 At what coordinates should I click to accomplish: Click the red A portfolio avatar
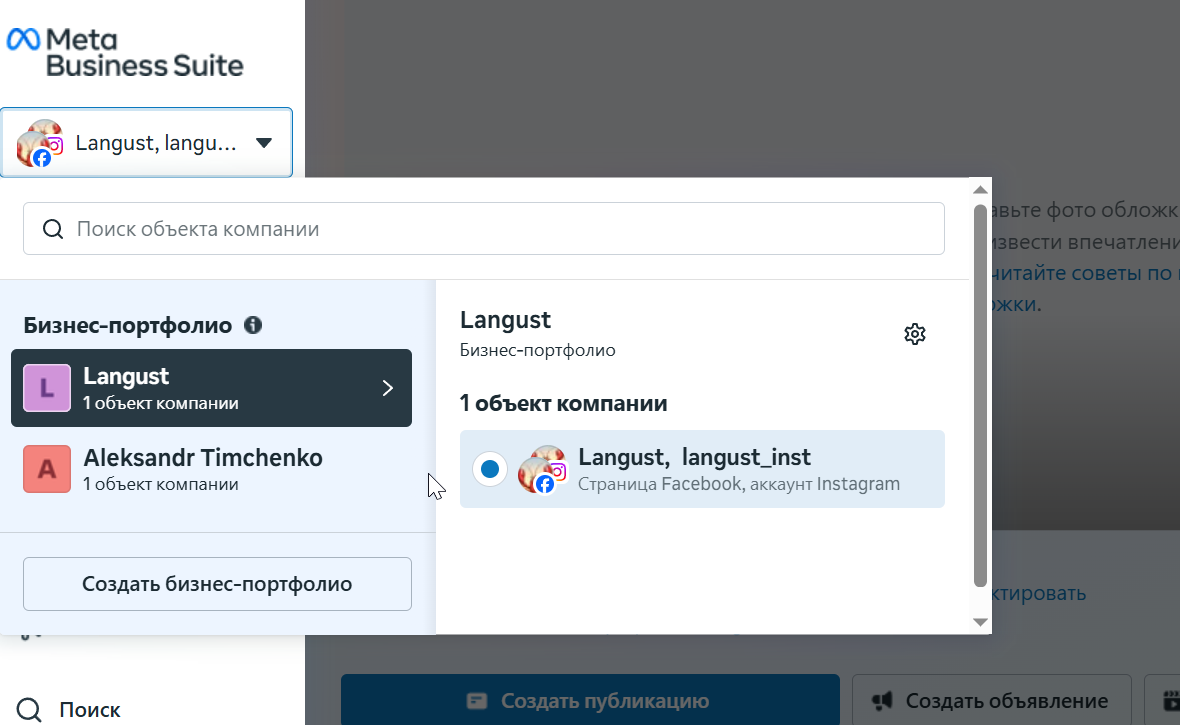coord(47,469)
